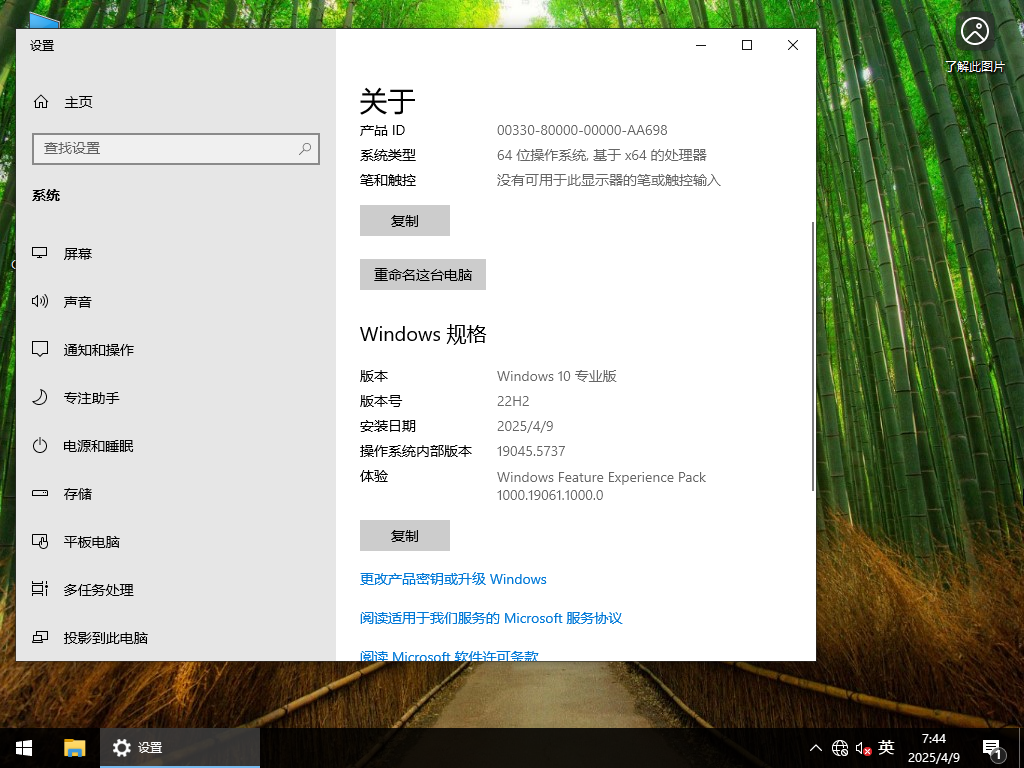Image resolution: width=1024 pixels, height=768 pixels.
Task: Open notification center in the tray
Action: [x=993, y=747]
